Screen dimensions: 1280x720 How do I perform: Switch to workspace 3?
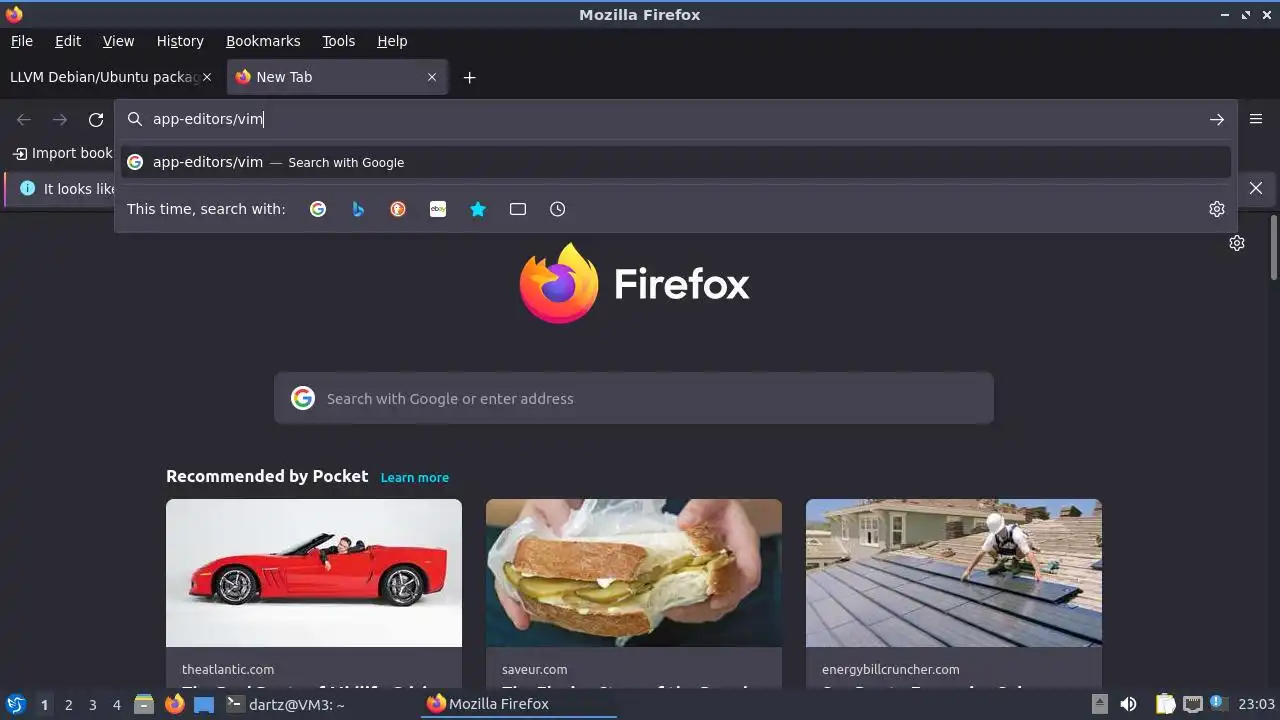click(x=92, y=705)
